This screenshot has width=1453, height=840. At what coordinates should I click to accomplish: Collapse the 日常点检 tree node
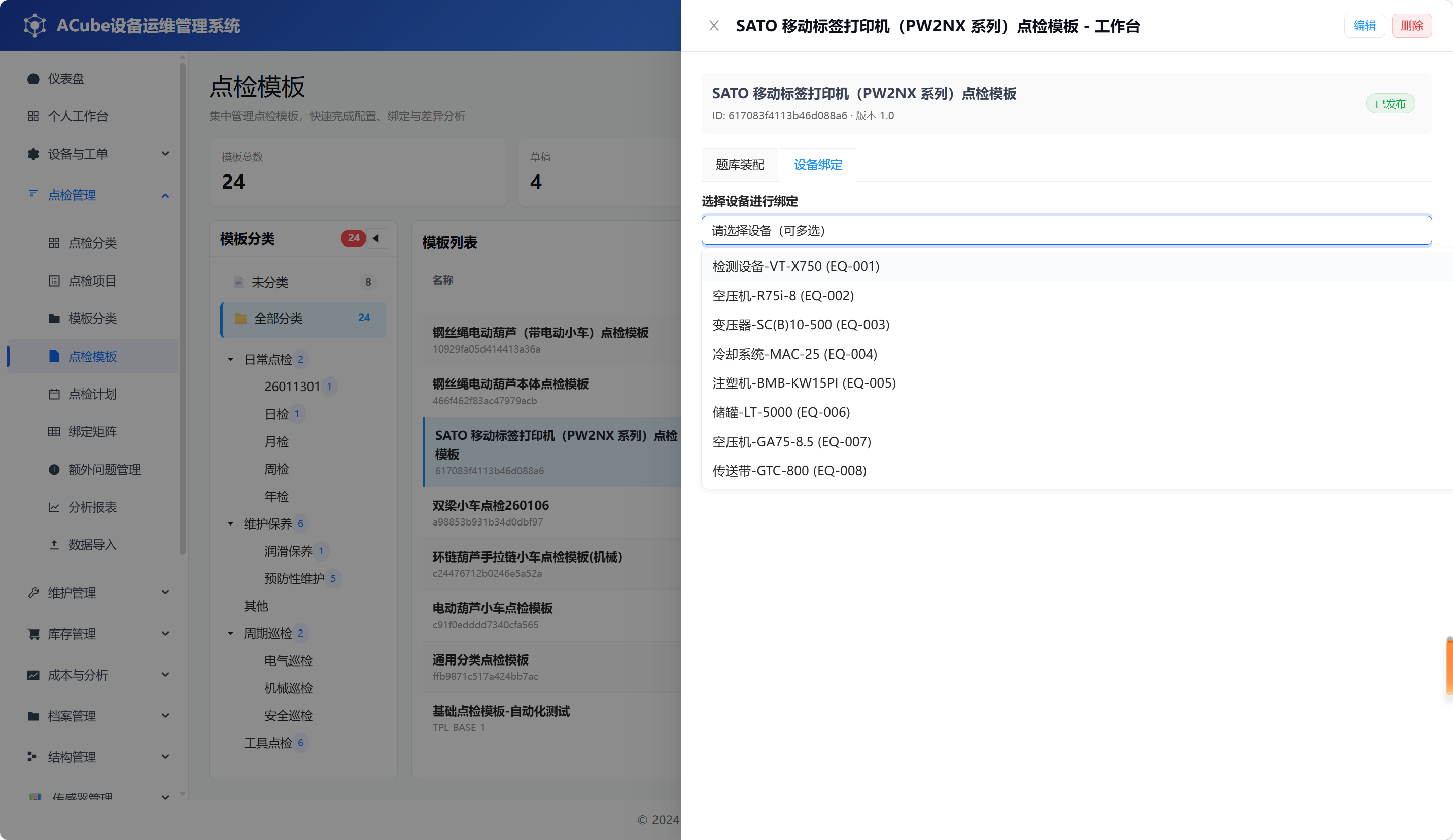tap(231, 360)
